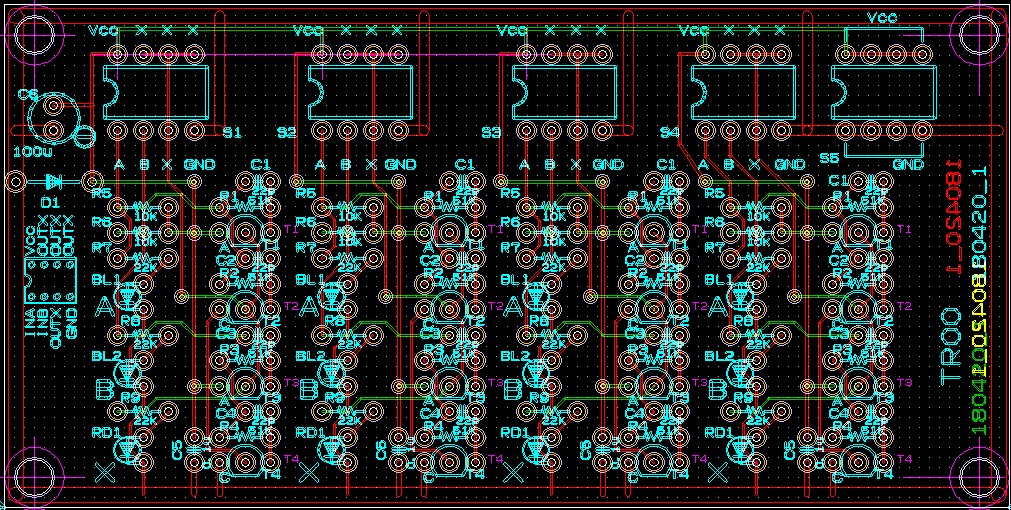Viewport: 1011px width, 510px height.
Task: Select the S5 reference label
Action: (x=829, y=157)
